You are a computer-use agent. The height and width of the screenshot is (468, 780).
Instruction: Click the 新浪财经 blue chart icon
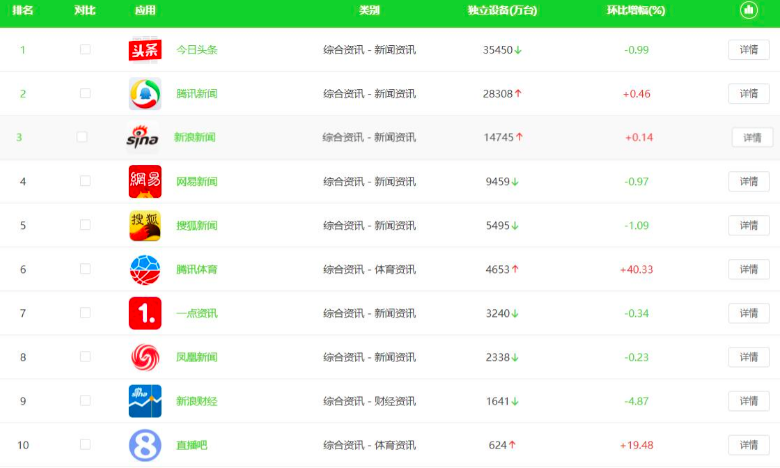[145, 401]
